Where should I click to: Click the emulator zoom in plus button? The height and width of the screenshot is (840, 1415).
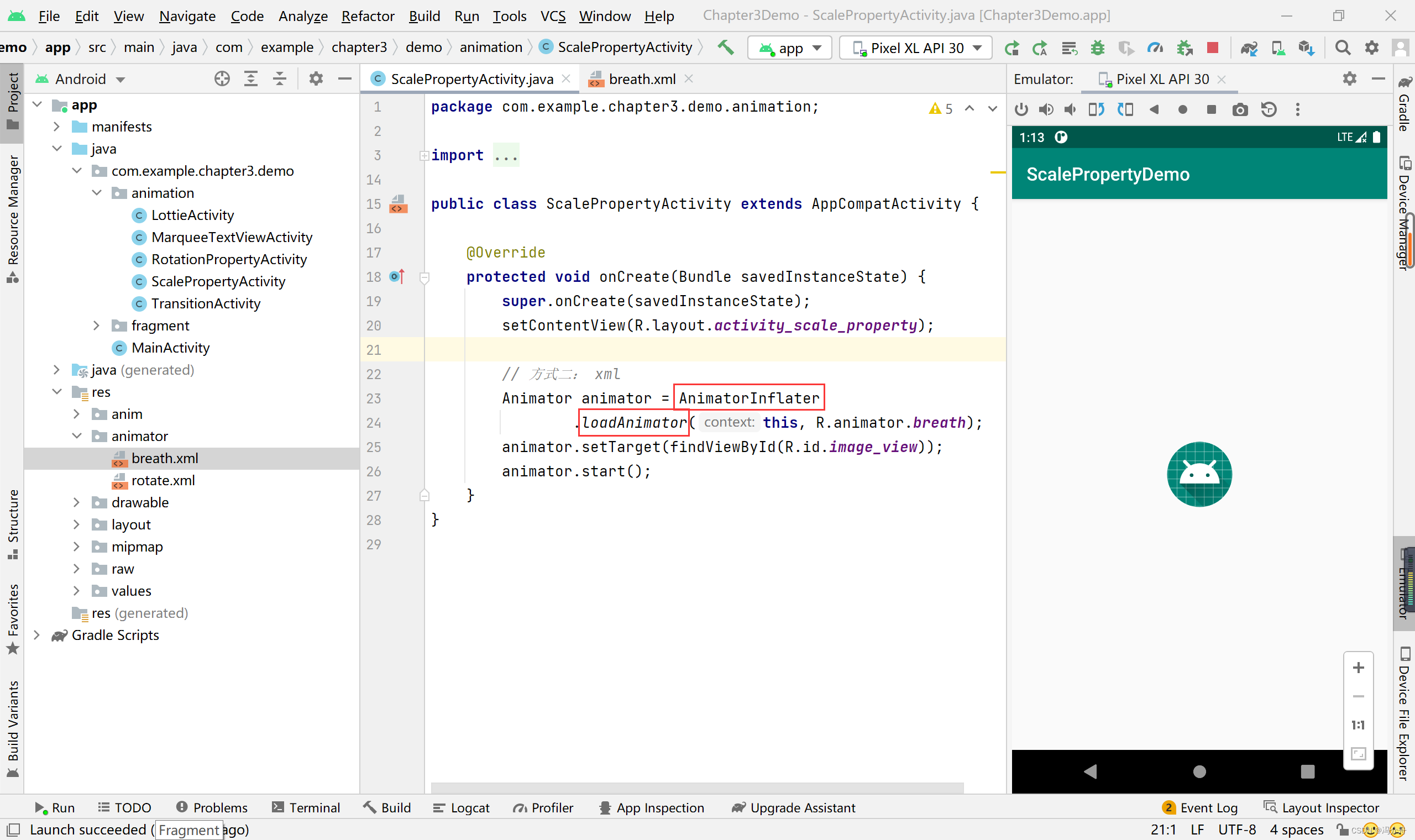tap(1358, 668)
